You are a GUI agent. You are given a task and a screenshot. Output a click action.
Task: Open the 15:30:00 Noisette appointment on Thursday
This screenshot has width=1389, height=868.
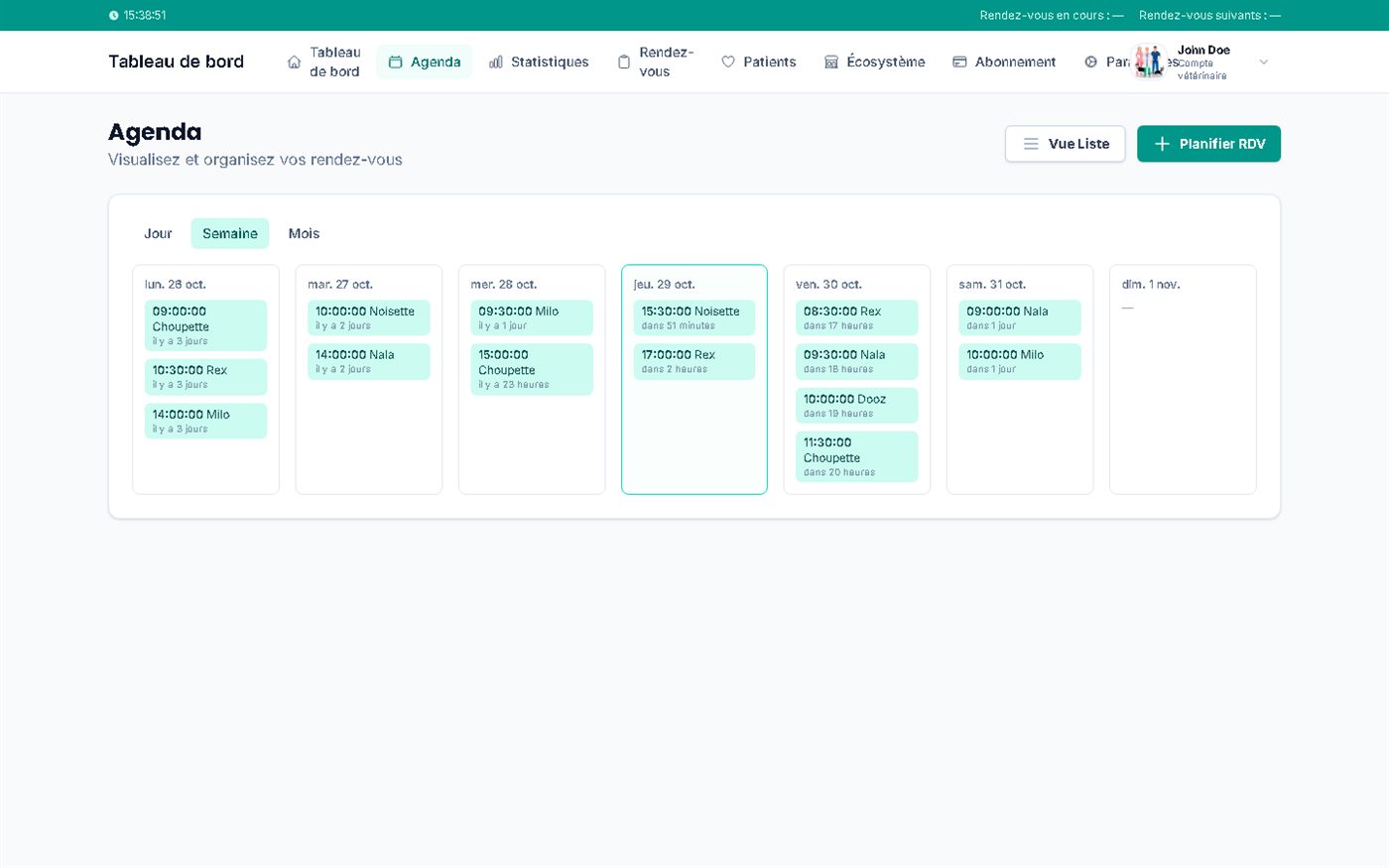point(694,317)
